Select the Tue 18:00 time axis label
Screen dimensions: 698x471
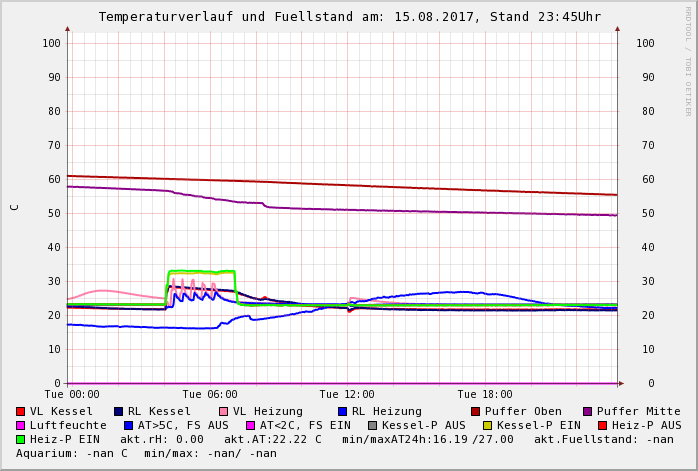point(485,394)
